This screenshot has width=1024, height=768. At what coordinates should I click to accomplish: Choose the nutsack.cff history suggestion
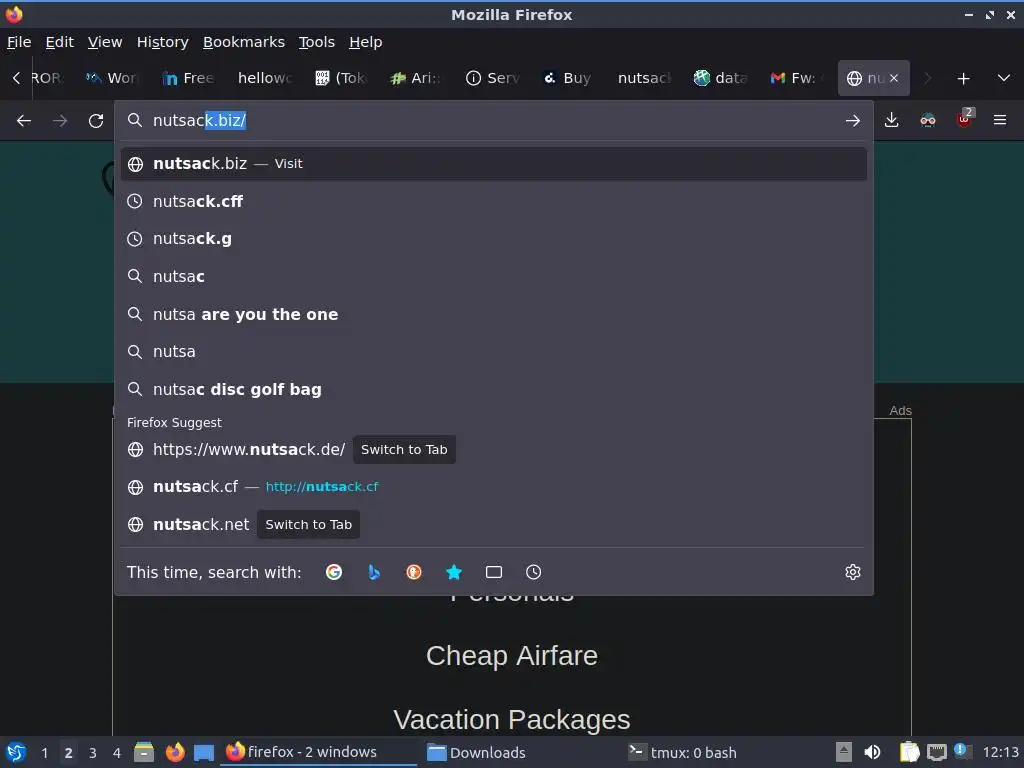(x=494, y=201)
